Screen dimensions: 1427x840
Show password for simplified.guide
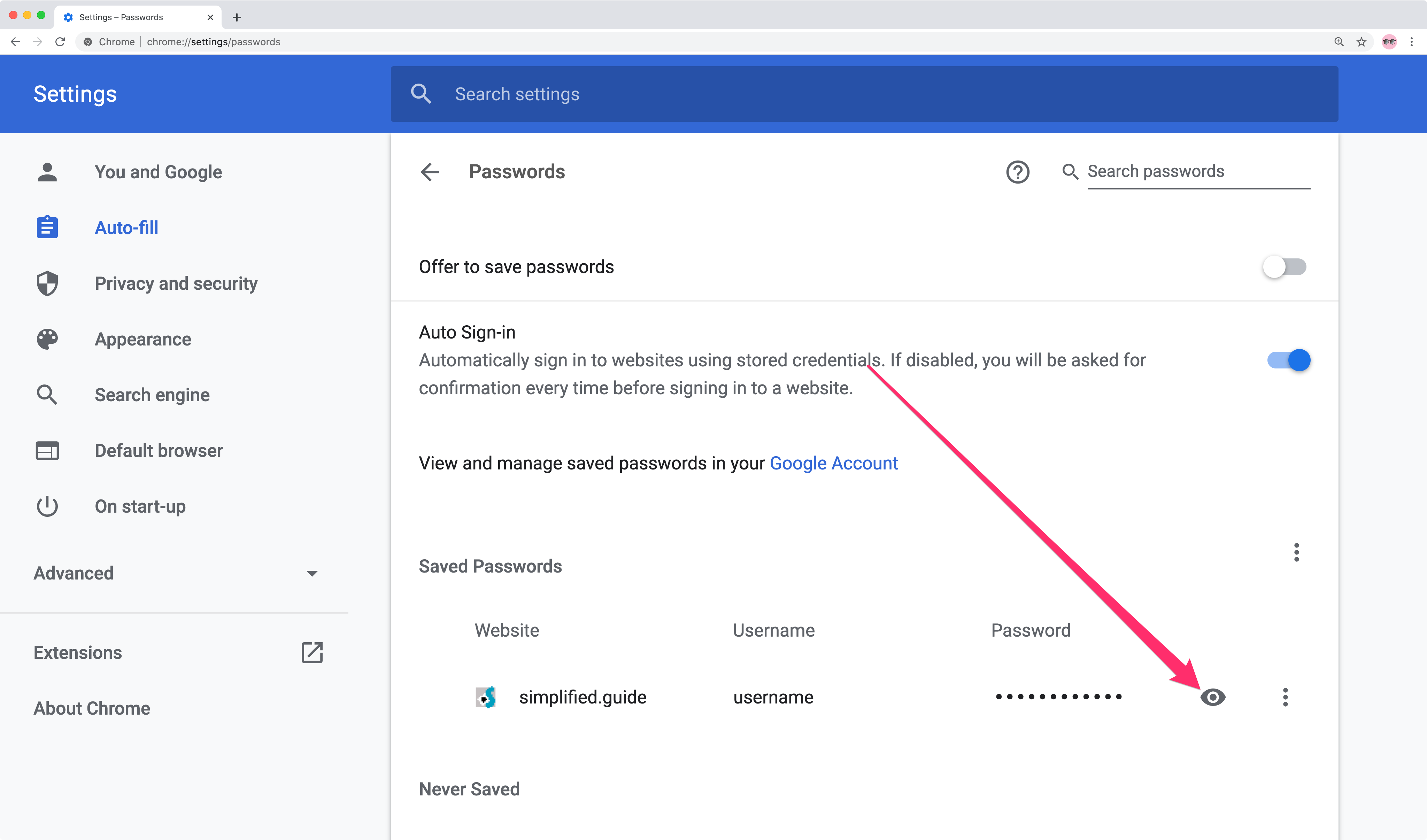pyautogui.click(x=1212, y=697)
